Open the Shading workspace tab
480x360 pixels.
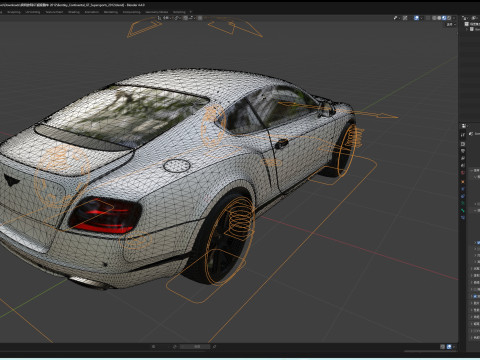pos(74,12)
